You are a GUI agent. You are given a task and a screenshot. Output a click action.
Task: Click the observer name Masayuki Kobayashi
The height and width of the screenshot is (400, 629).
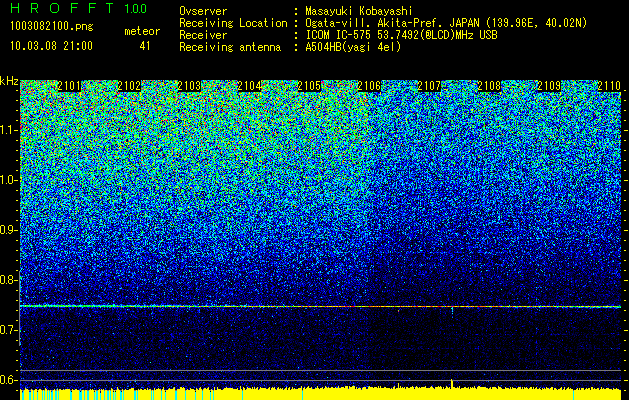(x=359, y=11)
